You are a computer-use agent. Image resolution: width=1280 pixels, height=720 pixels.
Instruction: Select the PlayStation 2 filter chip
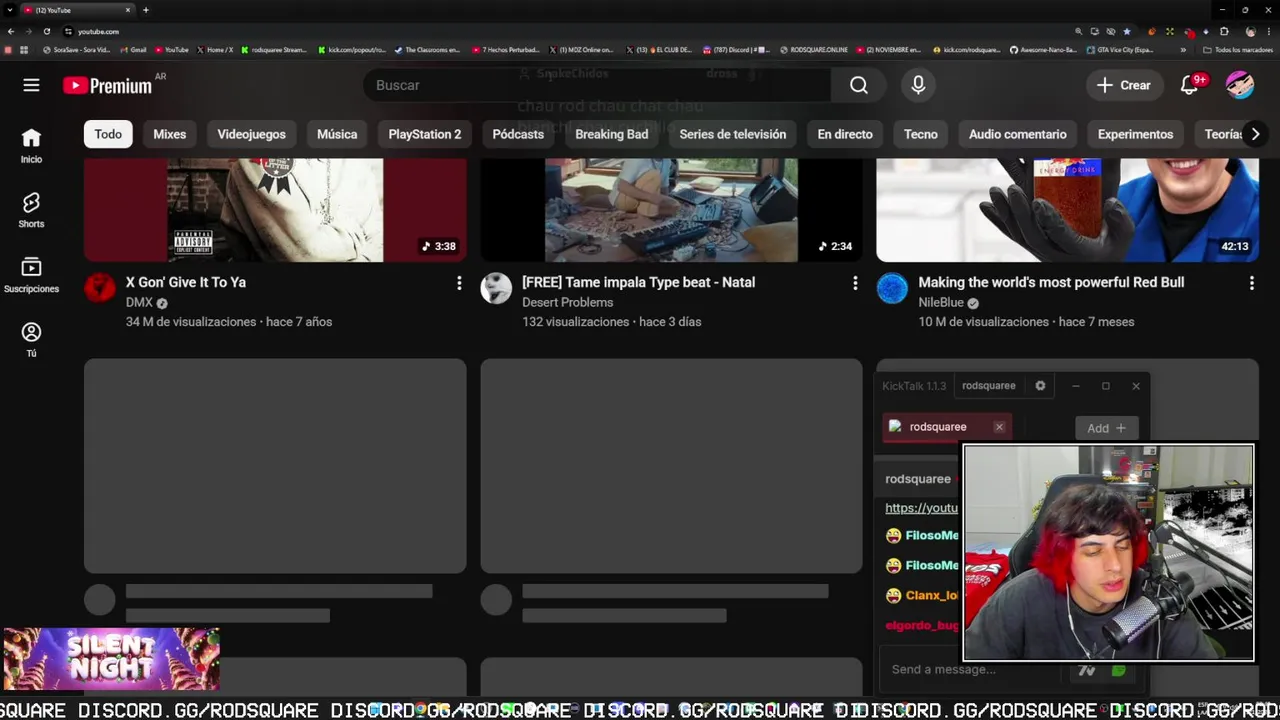[425, 134]
